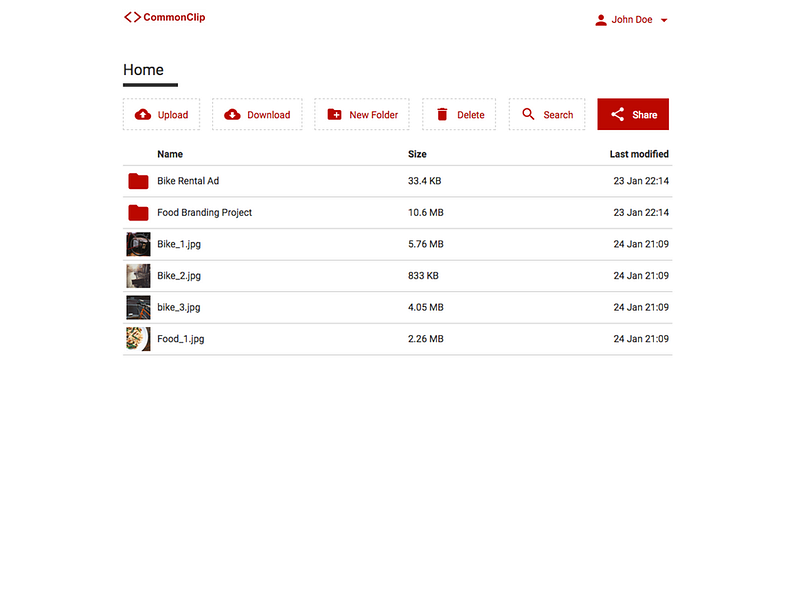Click the 33.4 KB size value
Image resolution: width=800 pixels, height=600 pixels.
pos(424,181)
